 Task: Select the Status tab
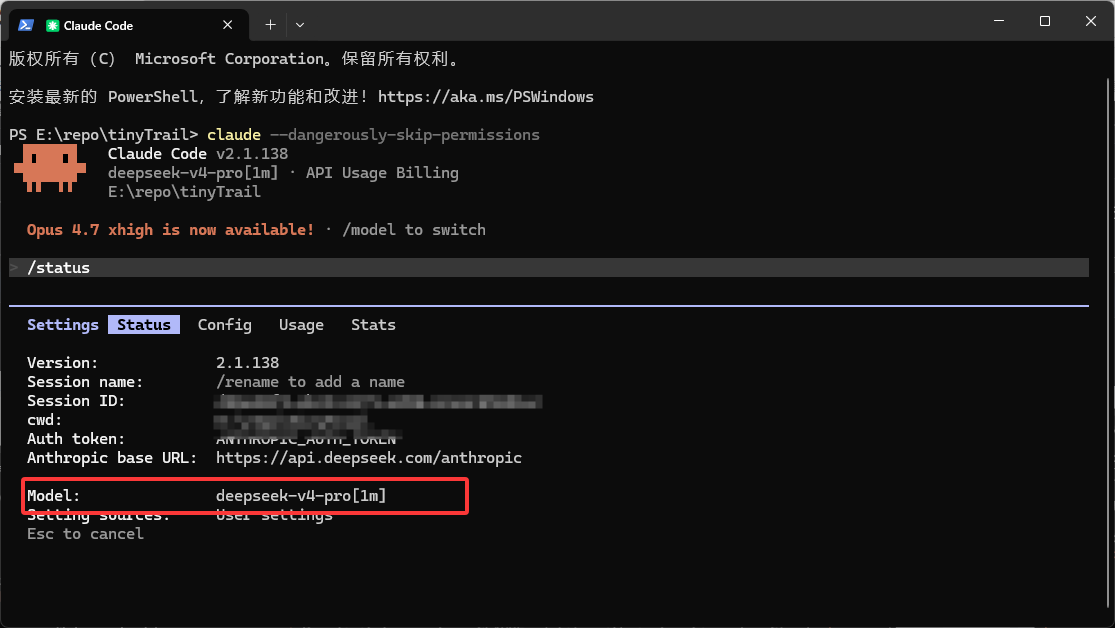click(144, 324)
